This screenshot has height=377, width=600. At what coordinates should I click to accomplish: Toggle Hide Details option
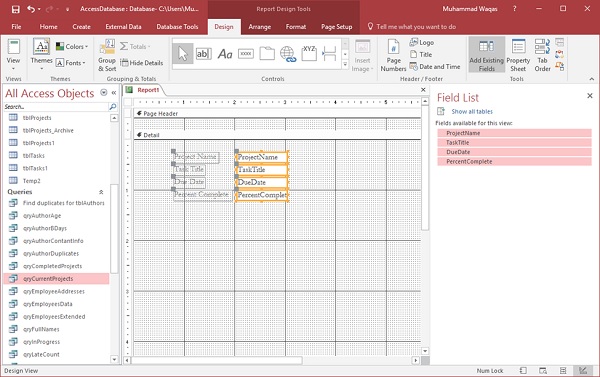point(142,63)
